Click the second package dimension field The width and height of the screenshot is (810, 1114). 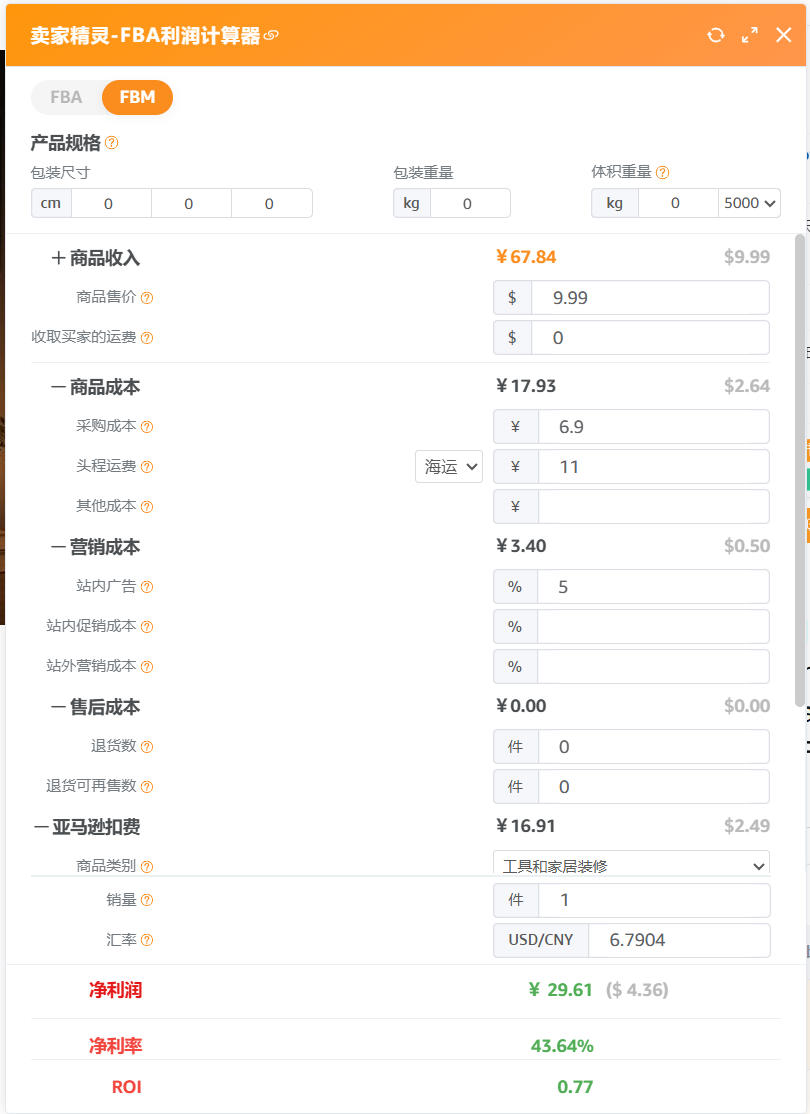pyautogui.click(x=191, y=203)
